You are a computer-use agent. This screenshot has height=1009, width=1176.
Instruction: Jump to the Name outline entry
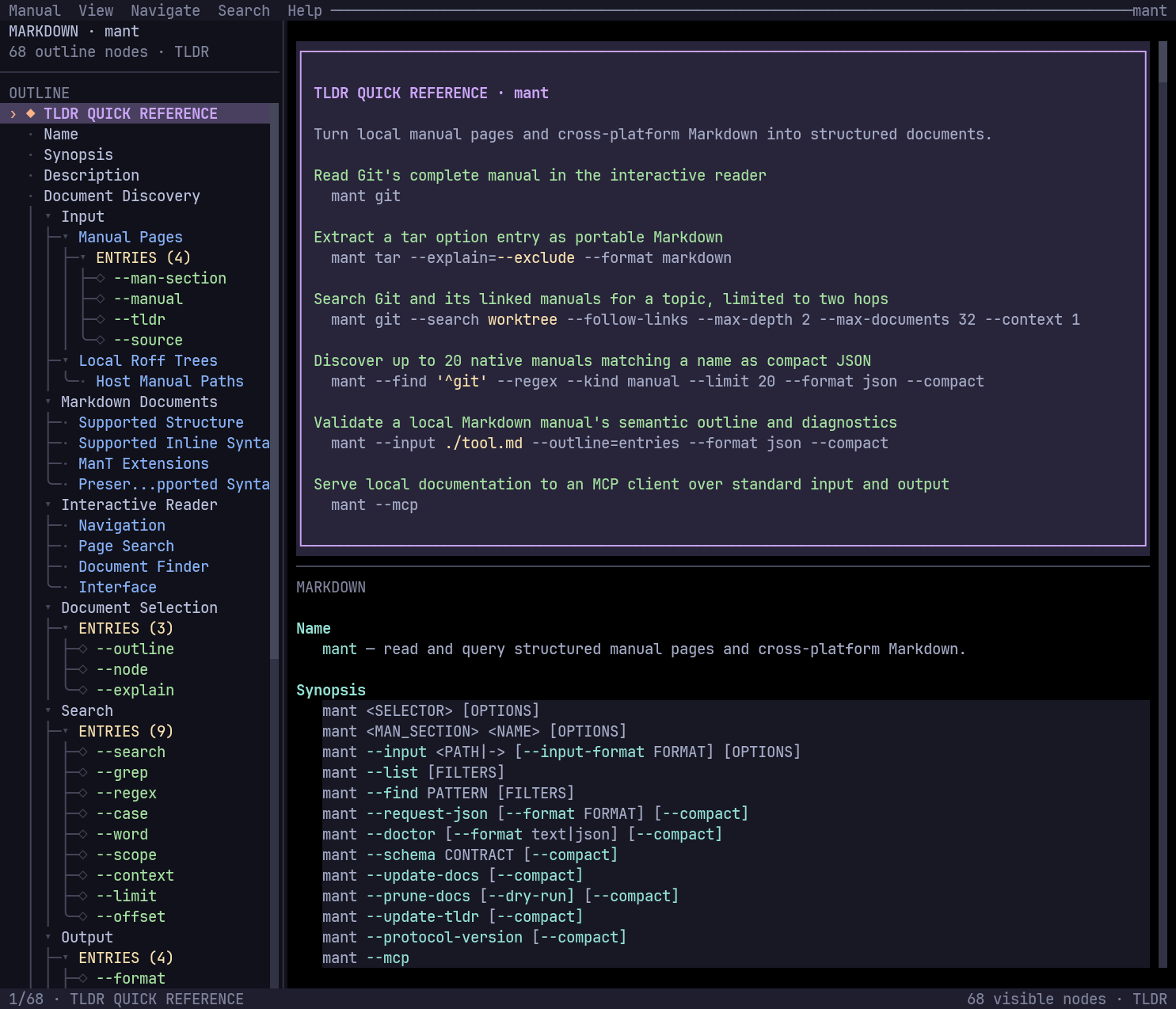61,134
